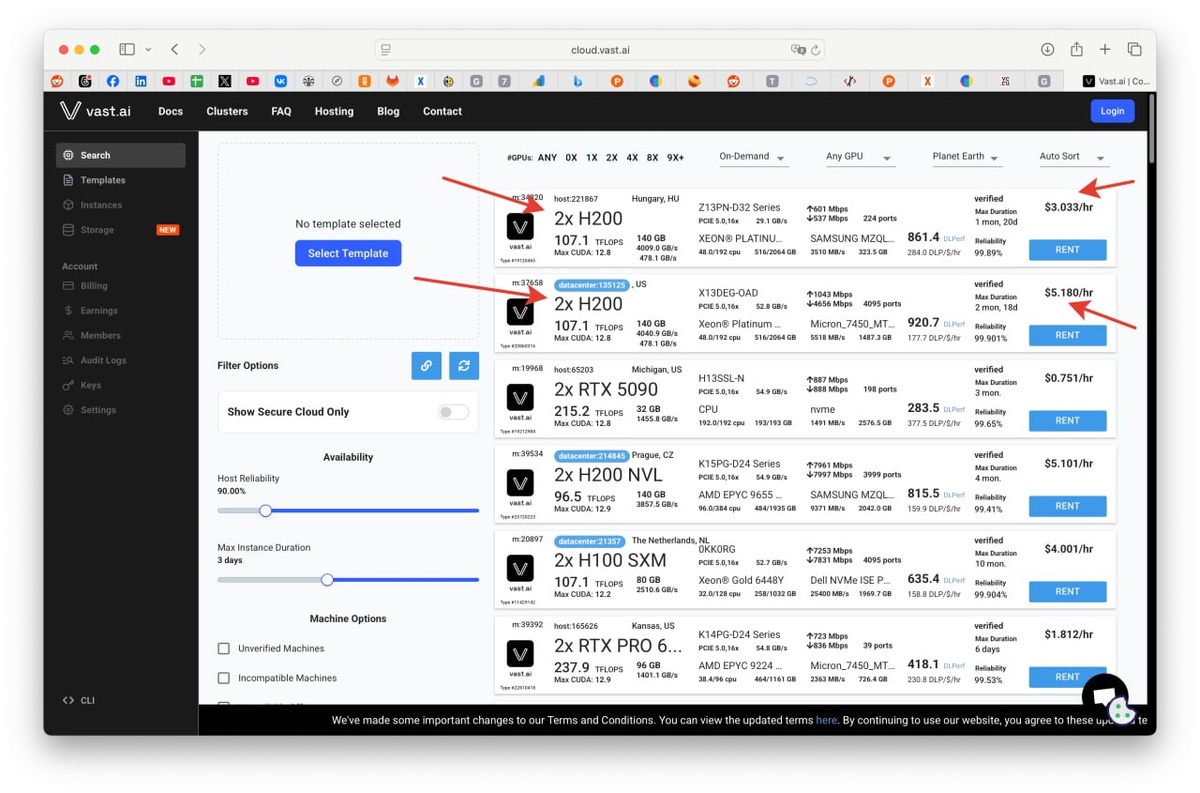1200x793 pixels.
Task: Rent the $3.033/hr 2x H200 machine
Action: click(1067, 250)
